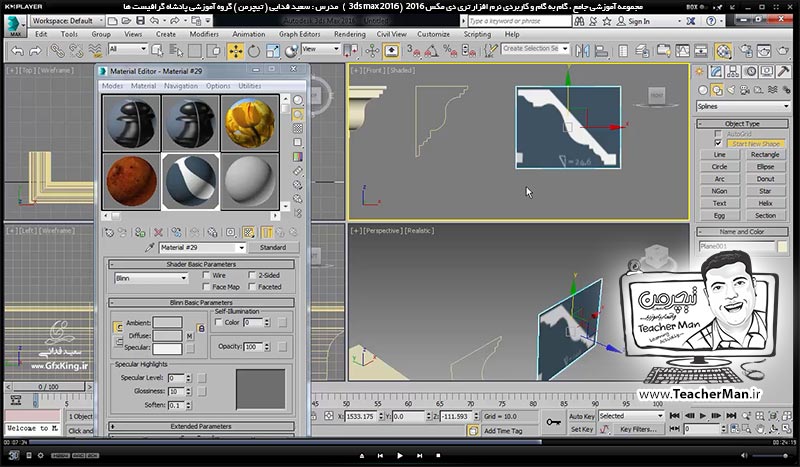Viewport: 800px width, 467px height.
Task: Click the Mirror tool icon
Action: tap(582, 51)
